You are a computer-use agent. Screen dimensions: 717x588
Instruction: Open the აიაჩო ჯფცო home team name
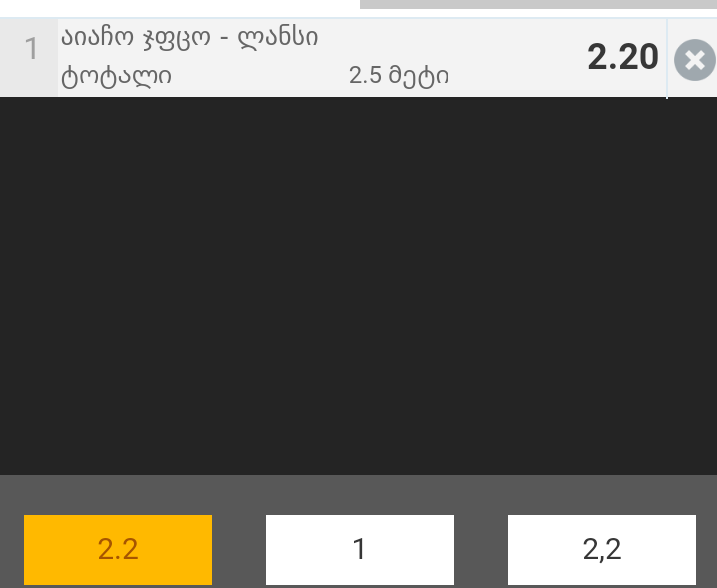[x=136, y=37]
